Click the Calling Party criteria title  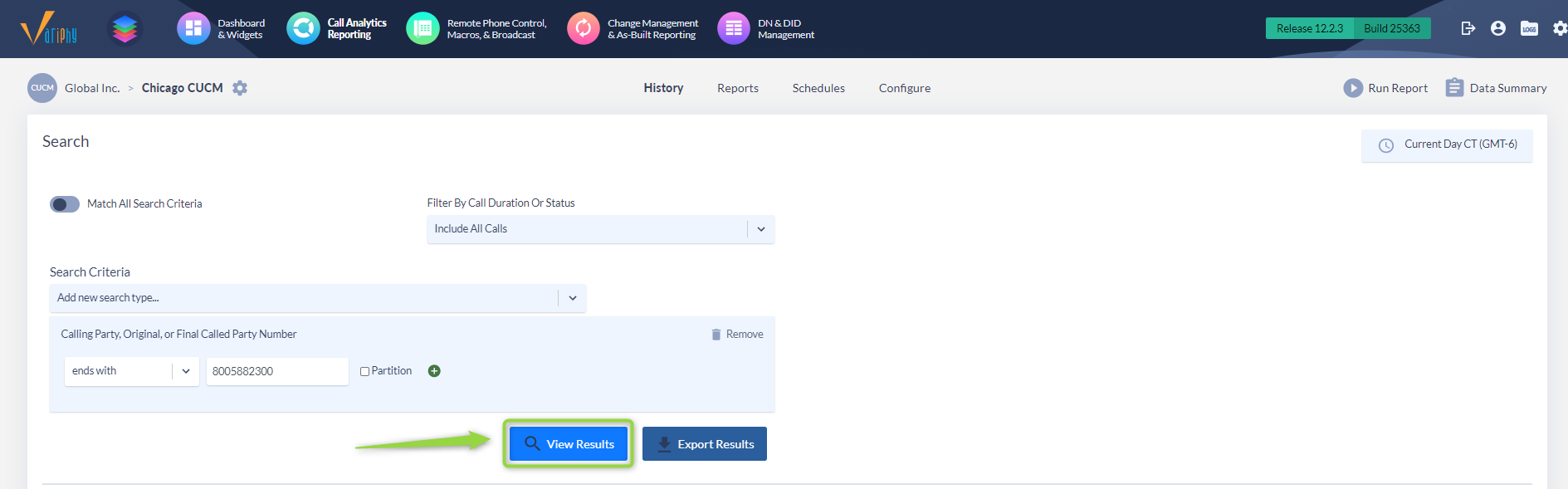178,335
